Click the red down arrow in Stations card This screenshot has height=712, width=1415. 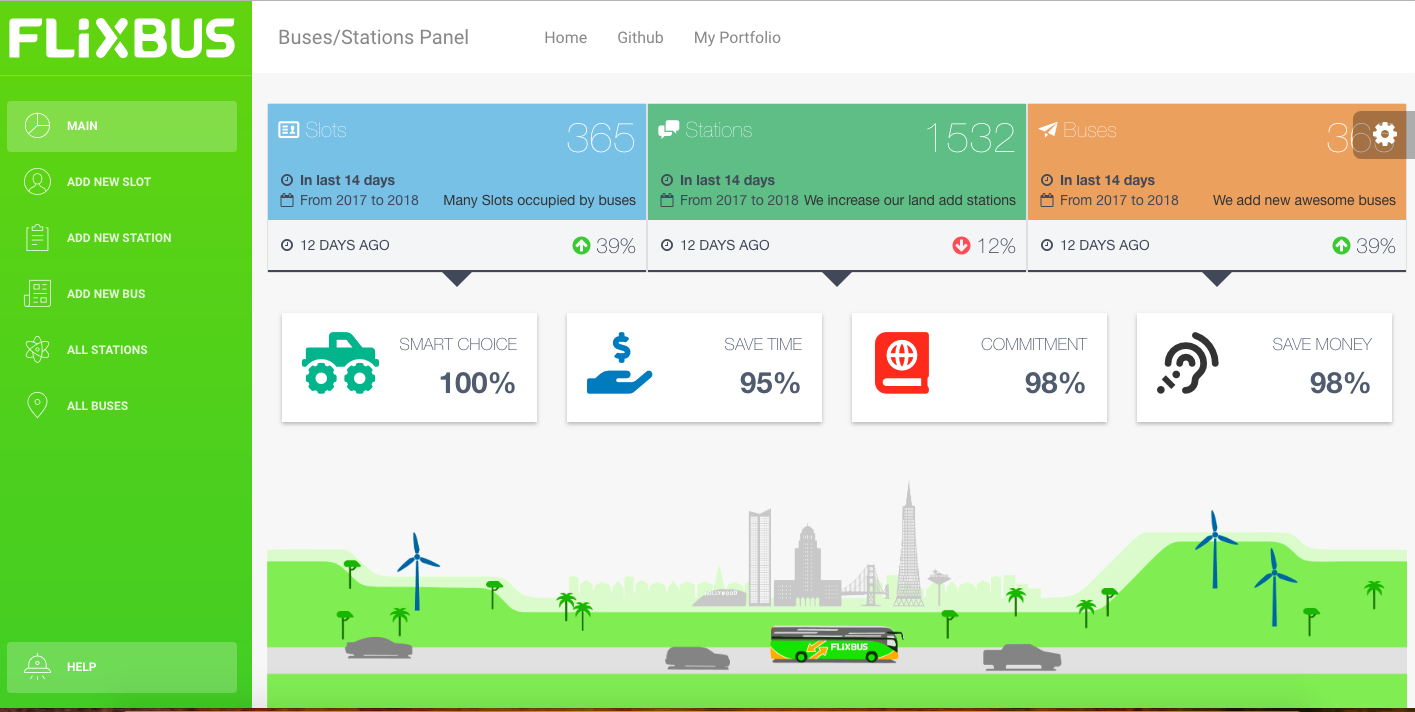pyautogui.click(x=961, y=245)
